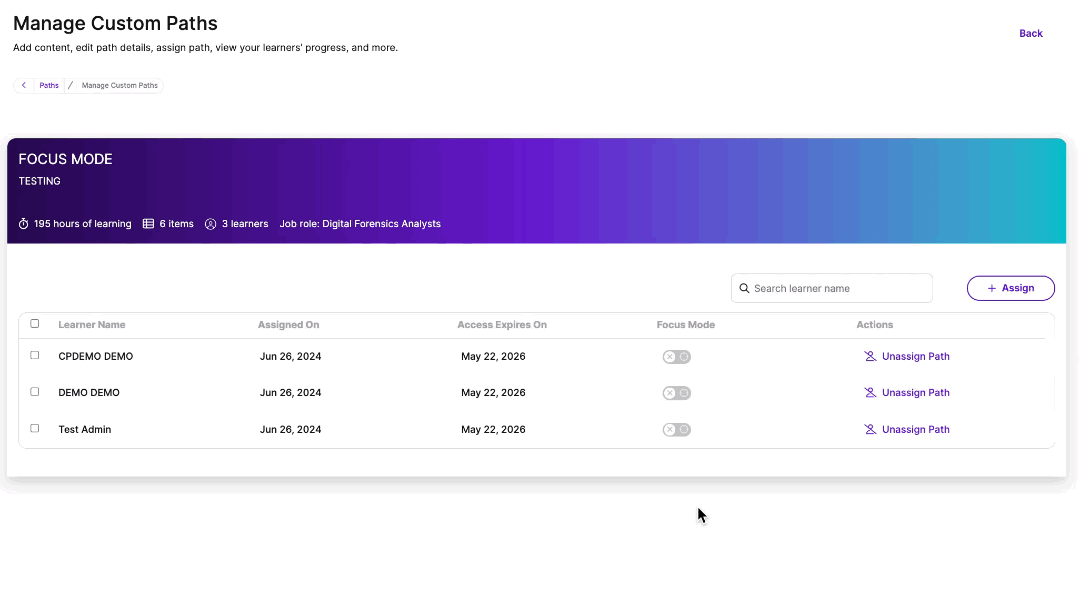This screenshot has width=1080, height=608.
Task: Click the Manage Custom Paths breadcrumb
Action: coord(120,86)
